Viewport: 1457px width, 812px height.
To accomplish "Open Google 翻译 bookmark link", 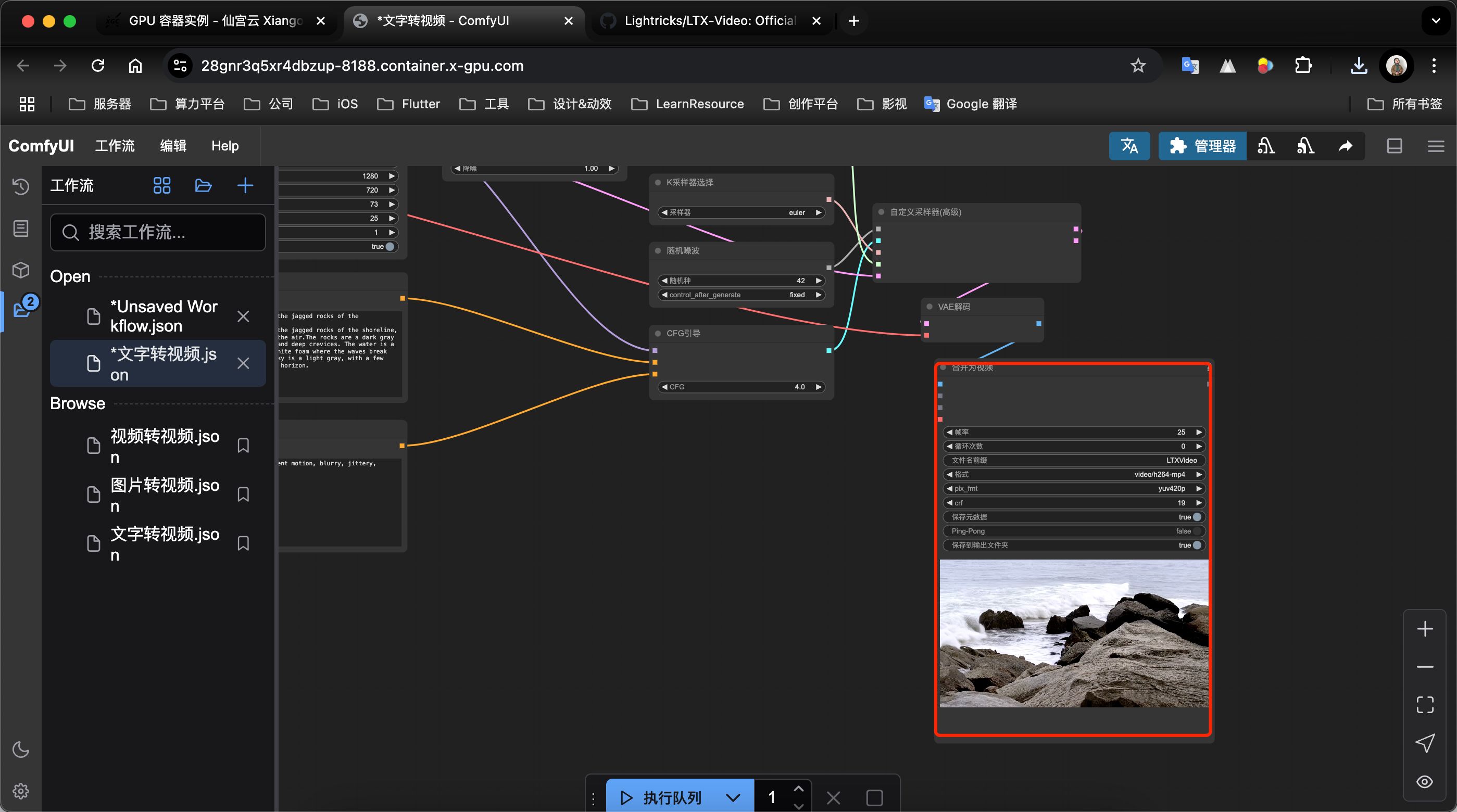I will (971, 104).
